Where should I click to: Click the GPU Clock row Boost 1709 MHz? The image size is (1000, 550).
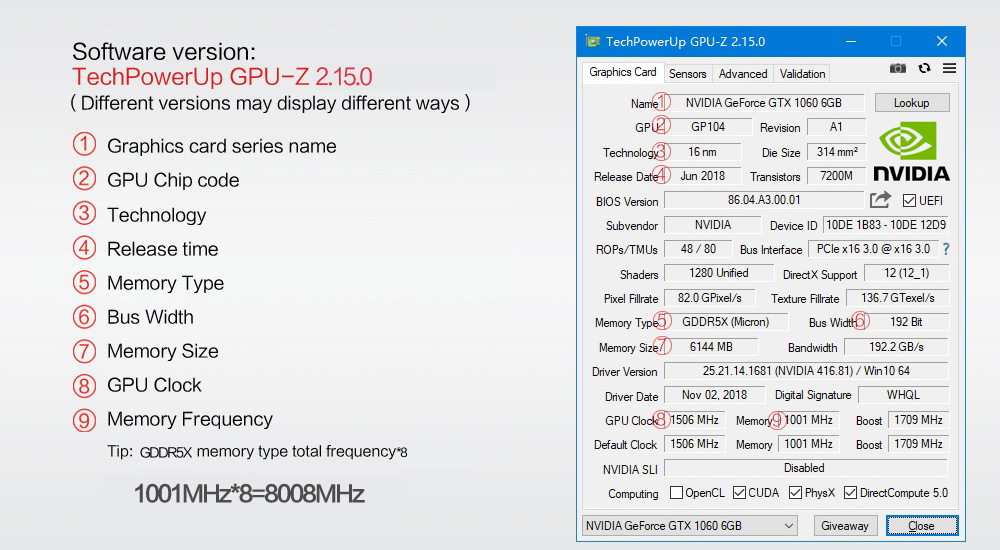coord(918,420)
